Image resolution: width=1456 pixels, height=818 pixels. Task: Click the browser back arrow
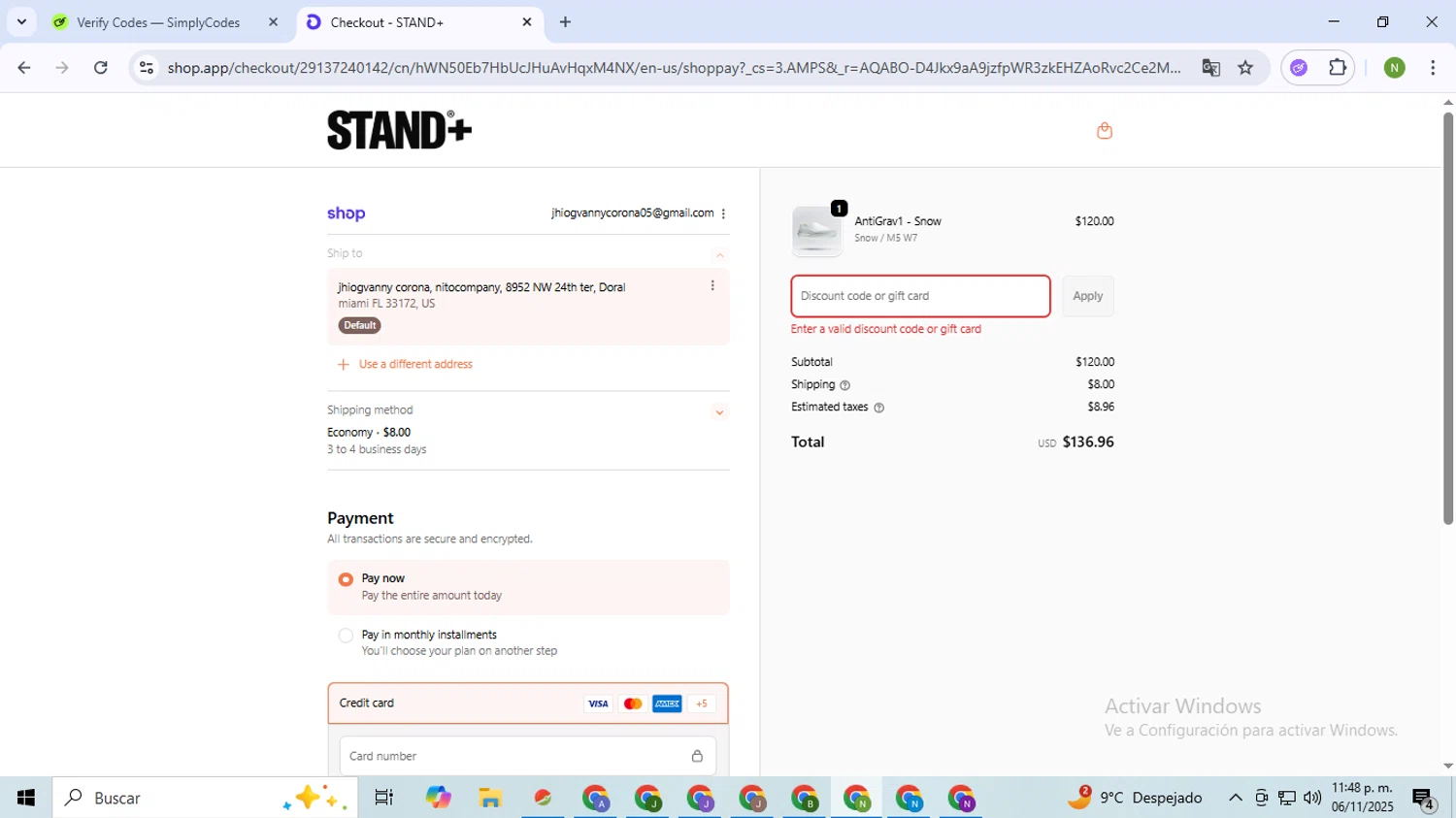[24, 68]
